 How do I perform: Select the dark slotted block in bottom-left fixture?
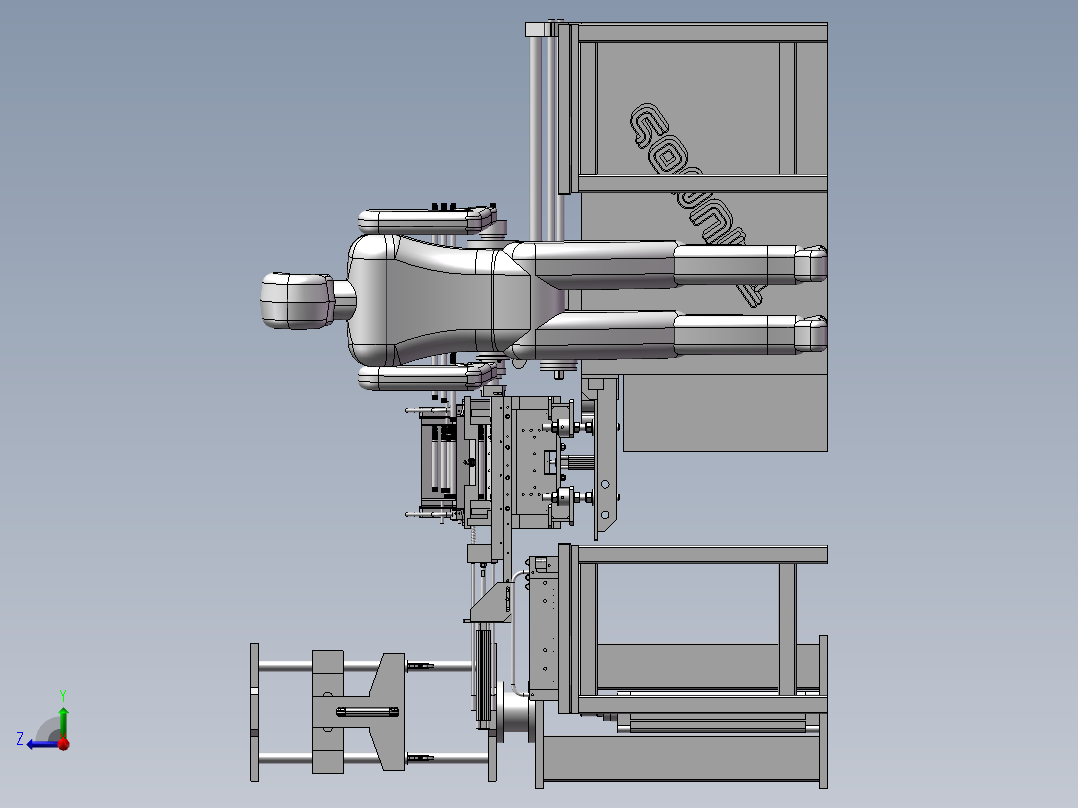(x=368, y=712)
